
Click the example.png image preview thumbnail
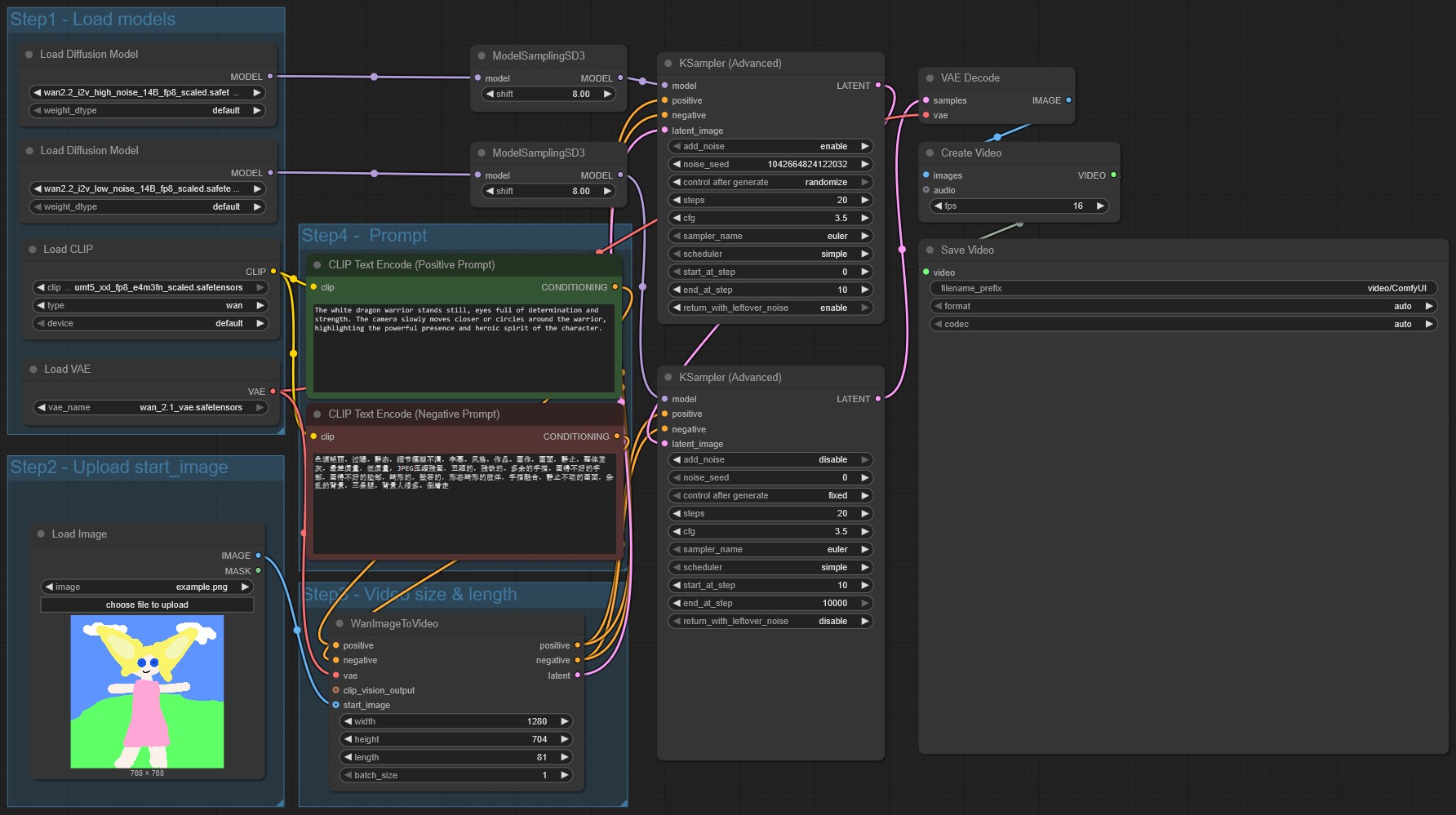click(147, 692)
